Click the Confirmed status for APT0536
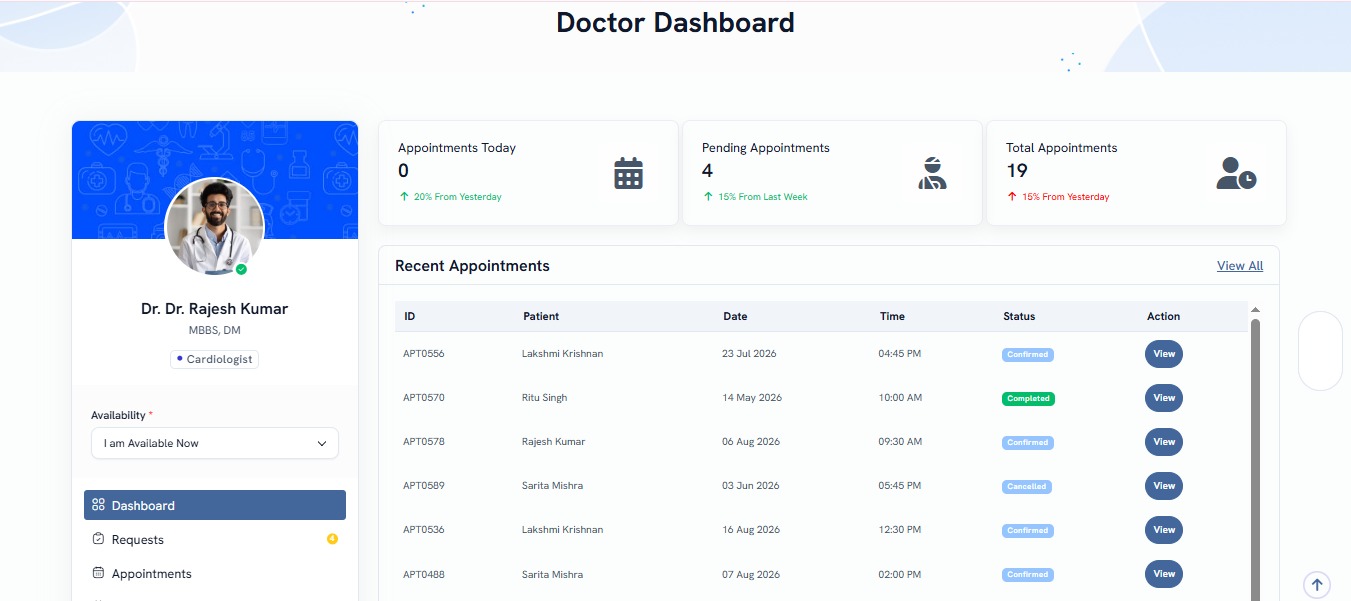Image resolution: width=1351 pixels, height=601 pixels. click(1028, 531)
